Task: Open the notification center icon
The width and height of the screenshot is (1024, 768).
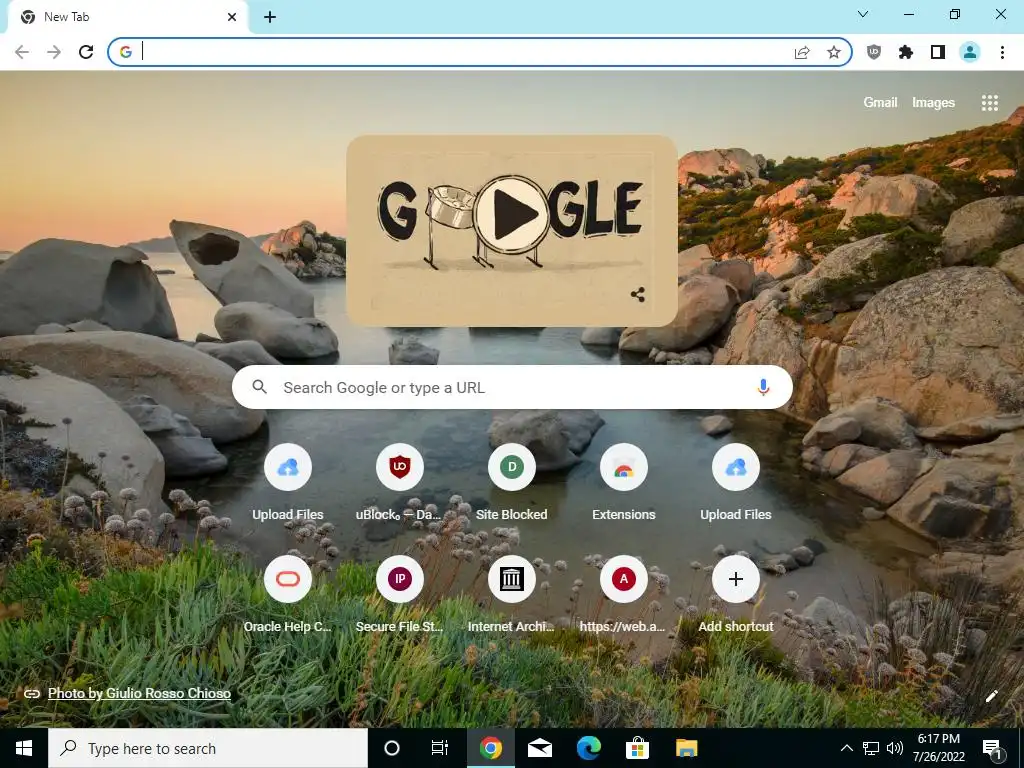Action: [x=992, y=748]
